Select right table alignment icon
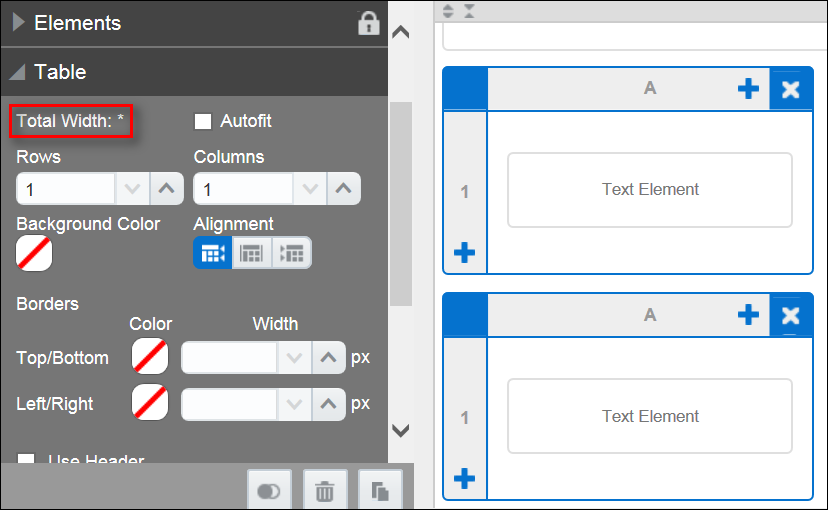Screen dimensions: 828x510 (x=292, y=253)
